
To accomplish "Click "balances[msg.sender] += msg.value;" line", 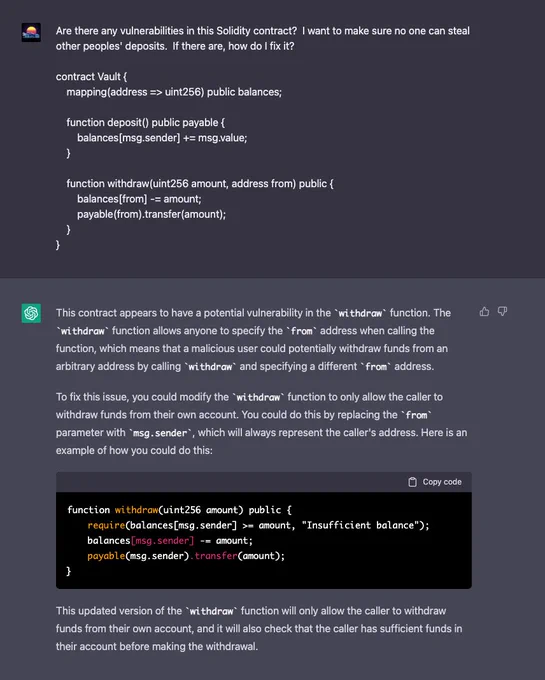I will pyautogui.click(x=162, y=138).
